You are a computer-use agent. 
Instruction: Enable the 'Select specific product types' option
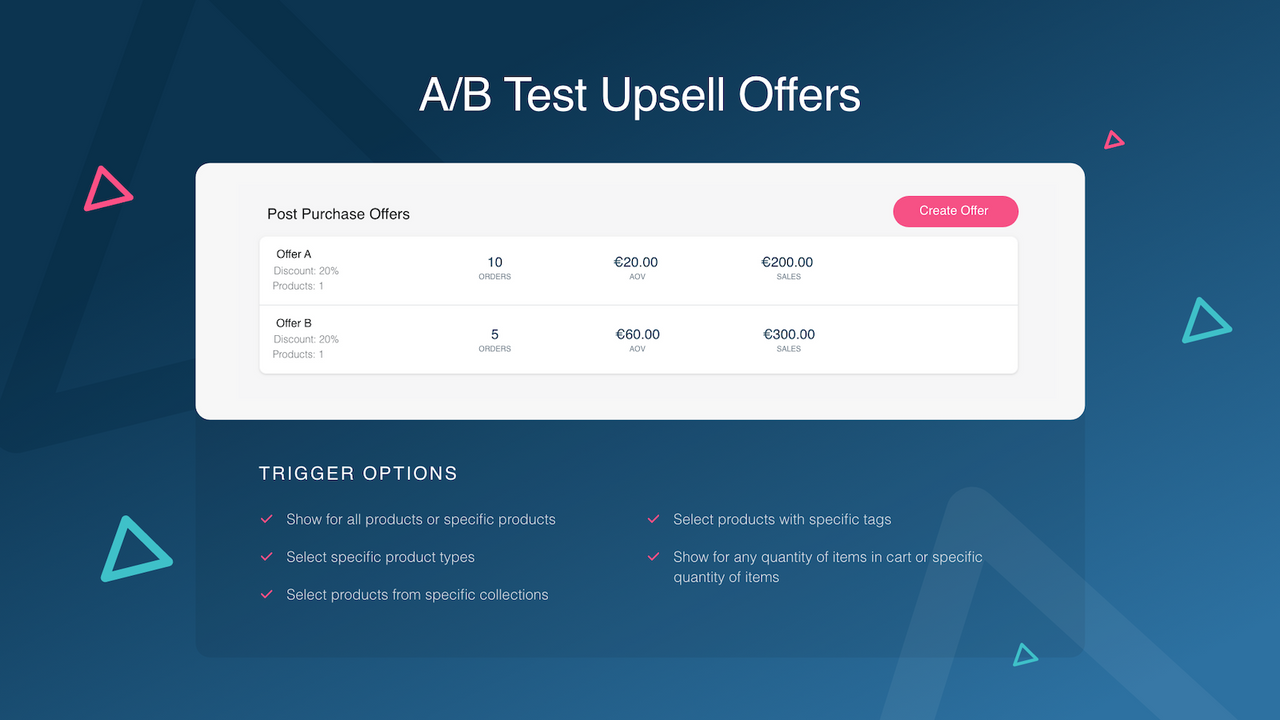[380, 557]
